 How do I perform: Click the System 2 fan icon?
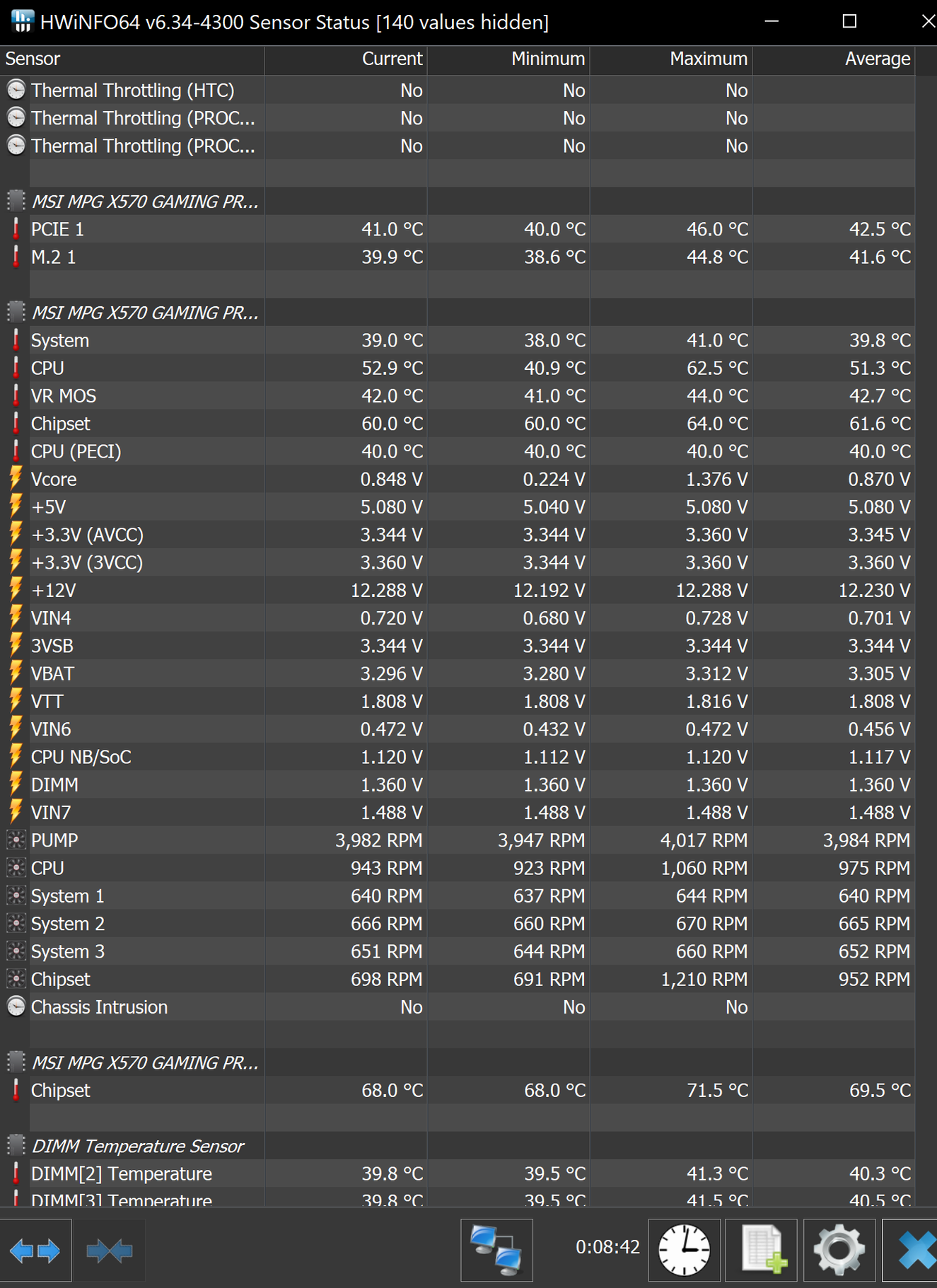click(x=16, y=923)
